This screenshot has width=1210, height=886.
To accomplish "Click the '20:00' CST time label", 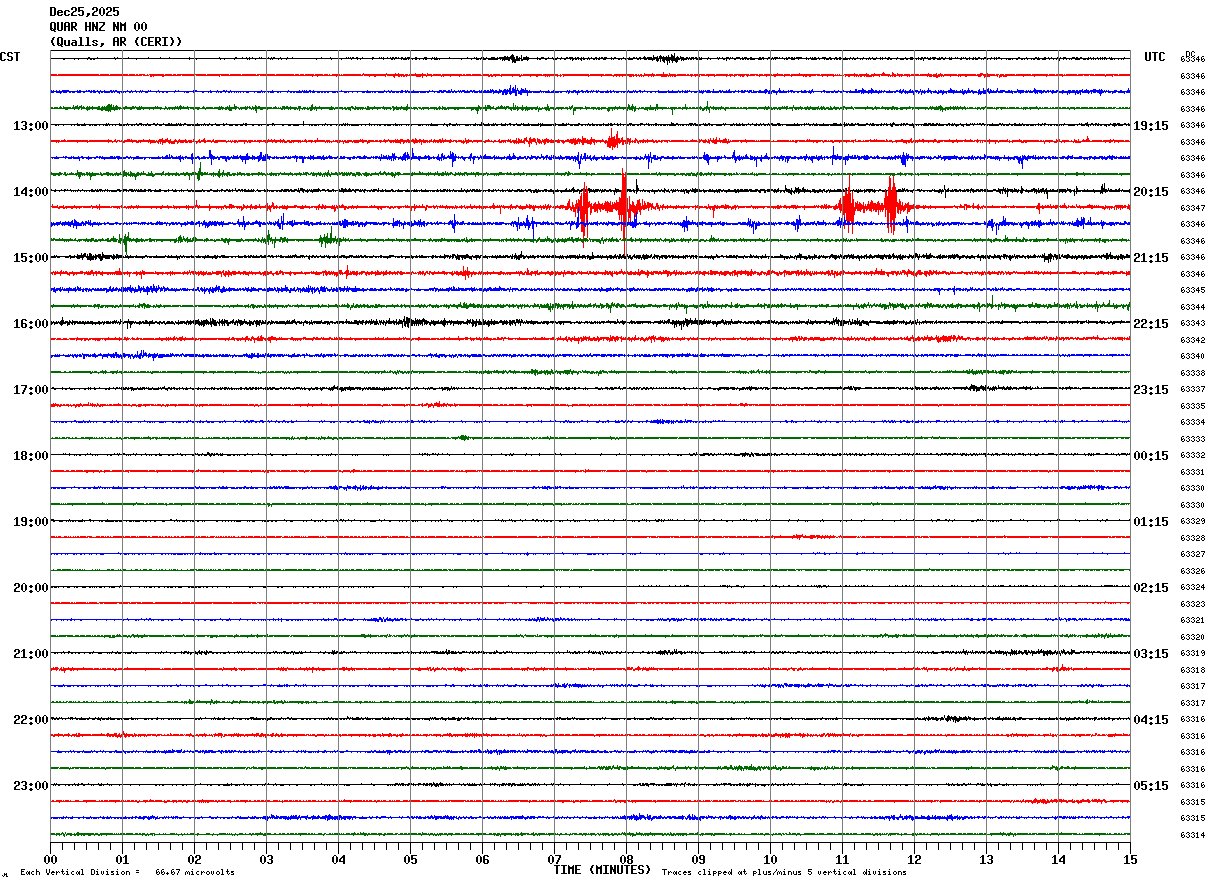I will pyautogui.click(x=30, y=588).
